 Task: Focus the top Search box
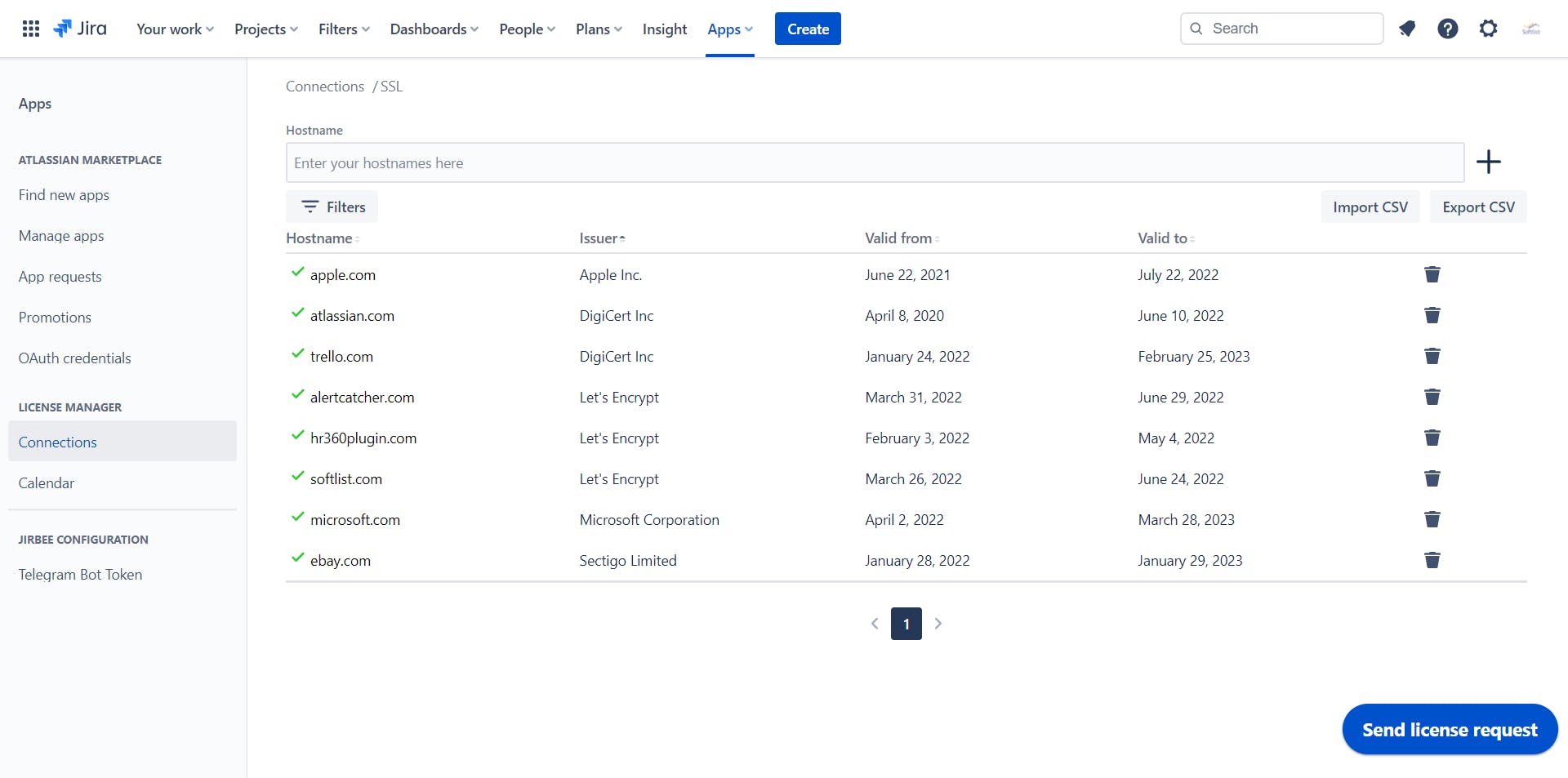pos(1282,29)
